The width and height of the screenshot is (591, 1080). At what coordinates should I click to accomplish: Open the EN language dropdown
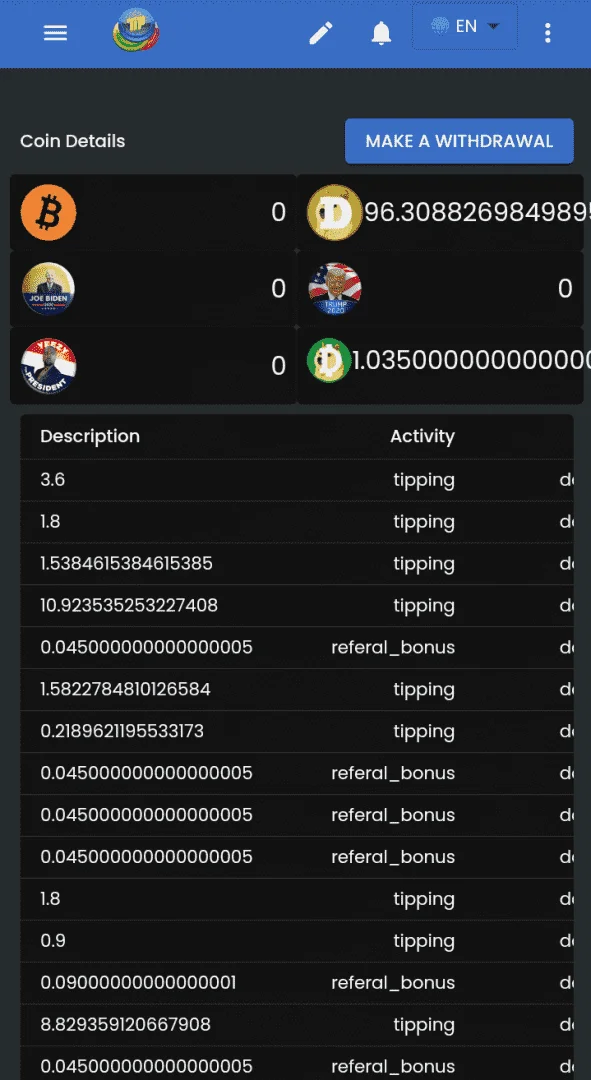click(x=465, y=27)
